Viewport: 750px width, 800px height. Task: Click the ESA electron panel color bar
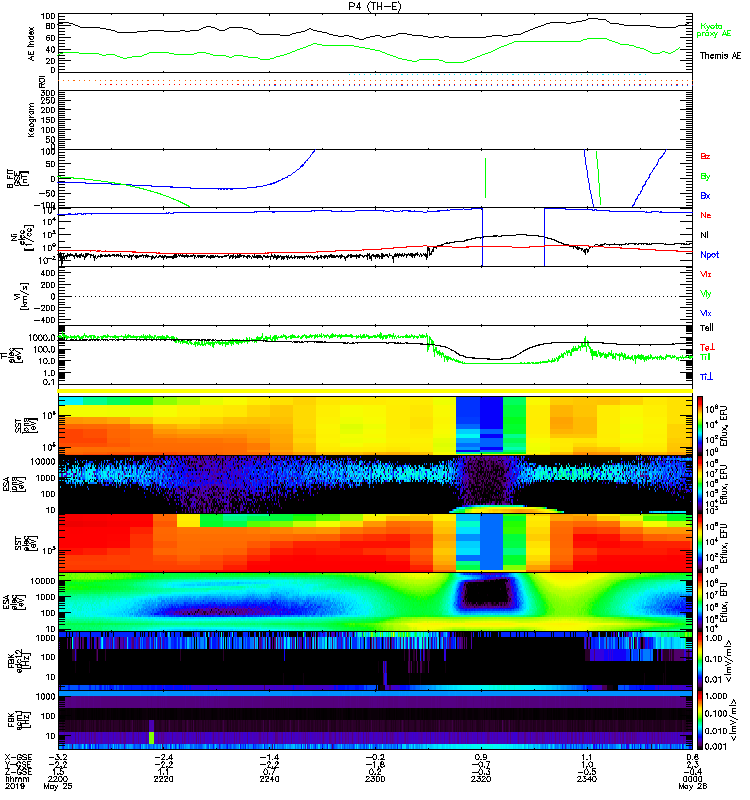[x=700, y=602]
